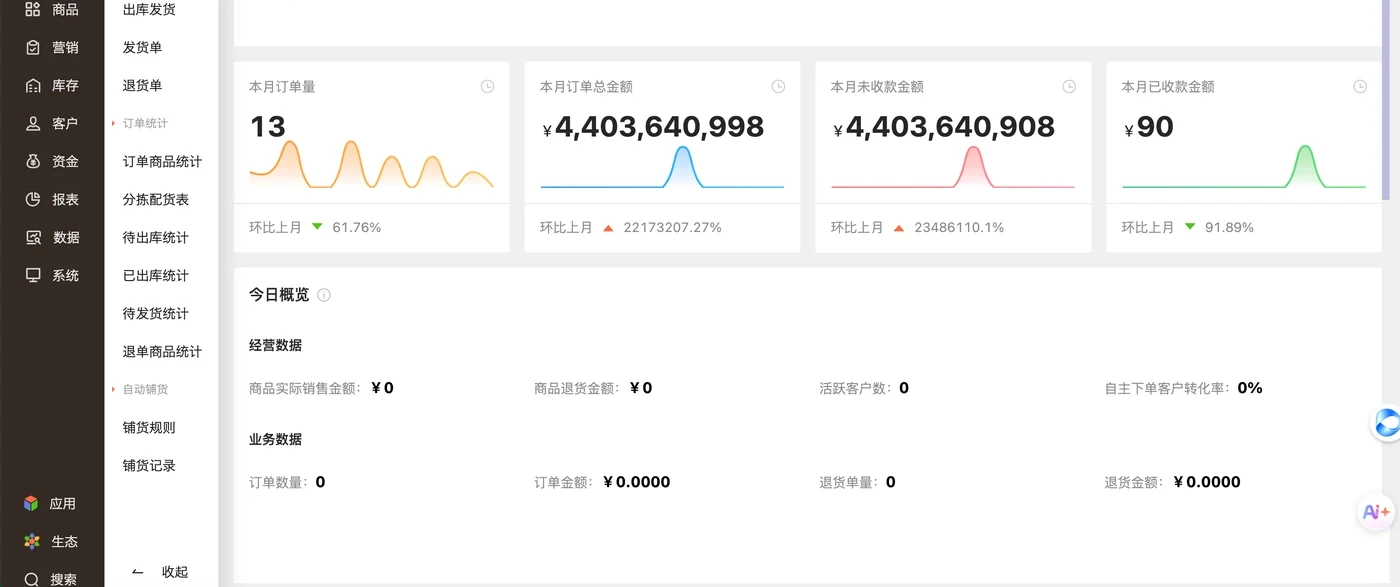Open 待发货统计 submenu item
The height and width of the screenshot is (587, 1400).
point(156,313)
